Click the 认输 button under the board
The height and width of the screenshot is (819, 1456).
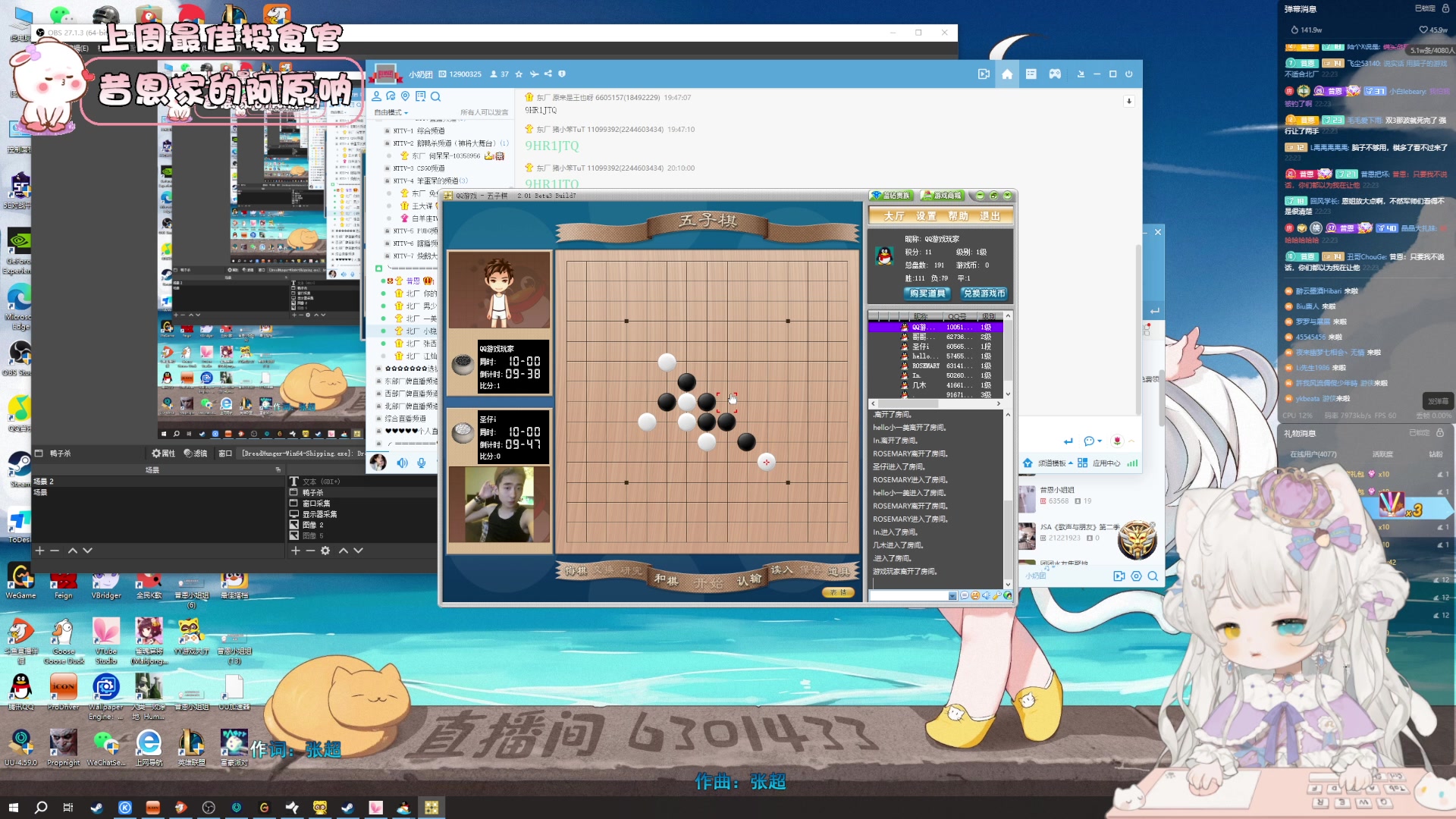tap(749, 579)
